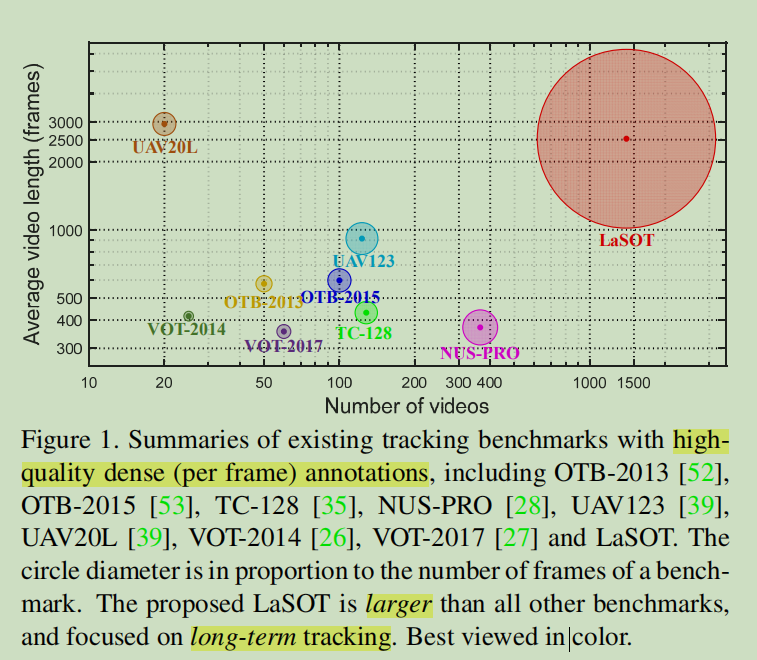Click the large red LaSOT circle
The height and width of the screenshot is (660, 757).
tap(626, 139)
